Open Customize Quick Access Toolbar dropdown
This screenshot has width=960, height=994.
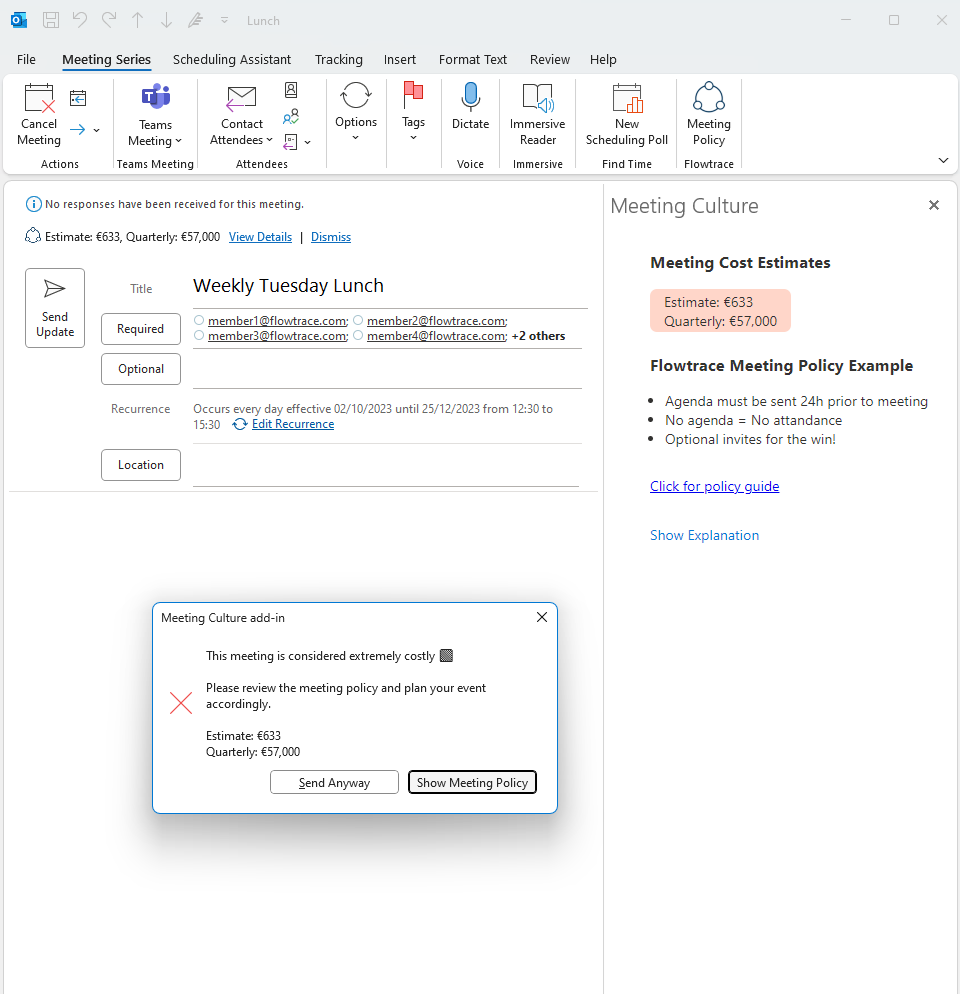[224, 20]
